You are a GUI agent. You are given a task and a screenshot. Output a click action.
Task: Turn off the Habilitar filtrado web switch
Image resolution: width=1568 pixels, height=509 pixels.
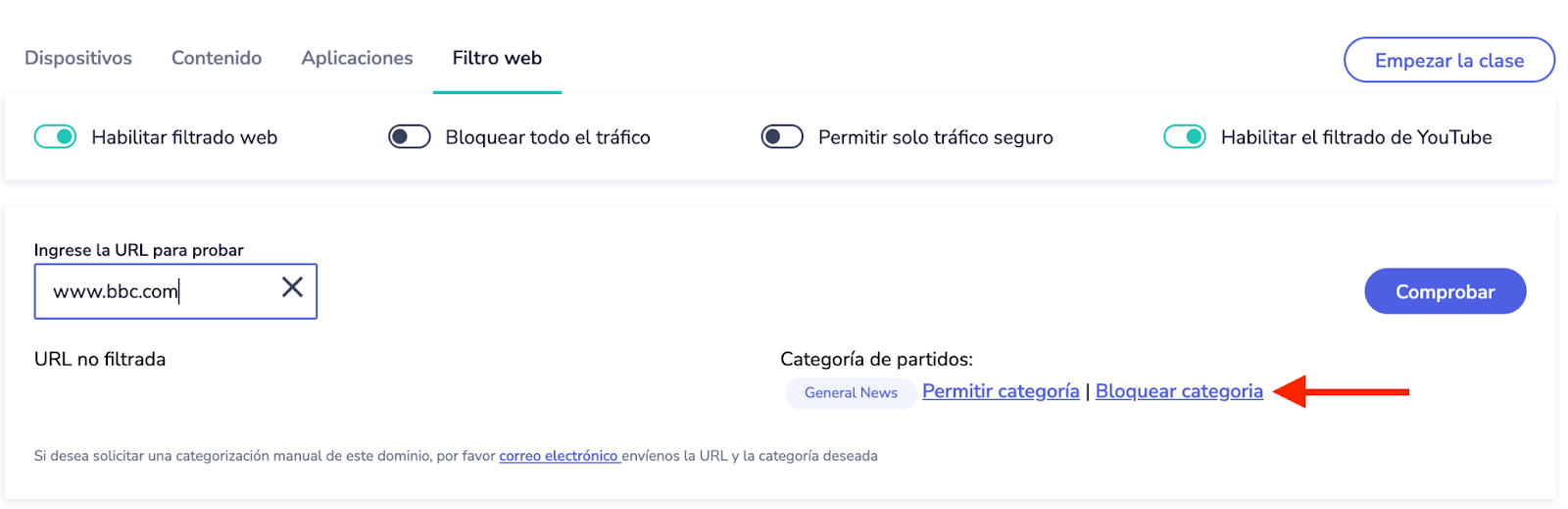(x=55, y=137)
